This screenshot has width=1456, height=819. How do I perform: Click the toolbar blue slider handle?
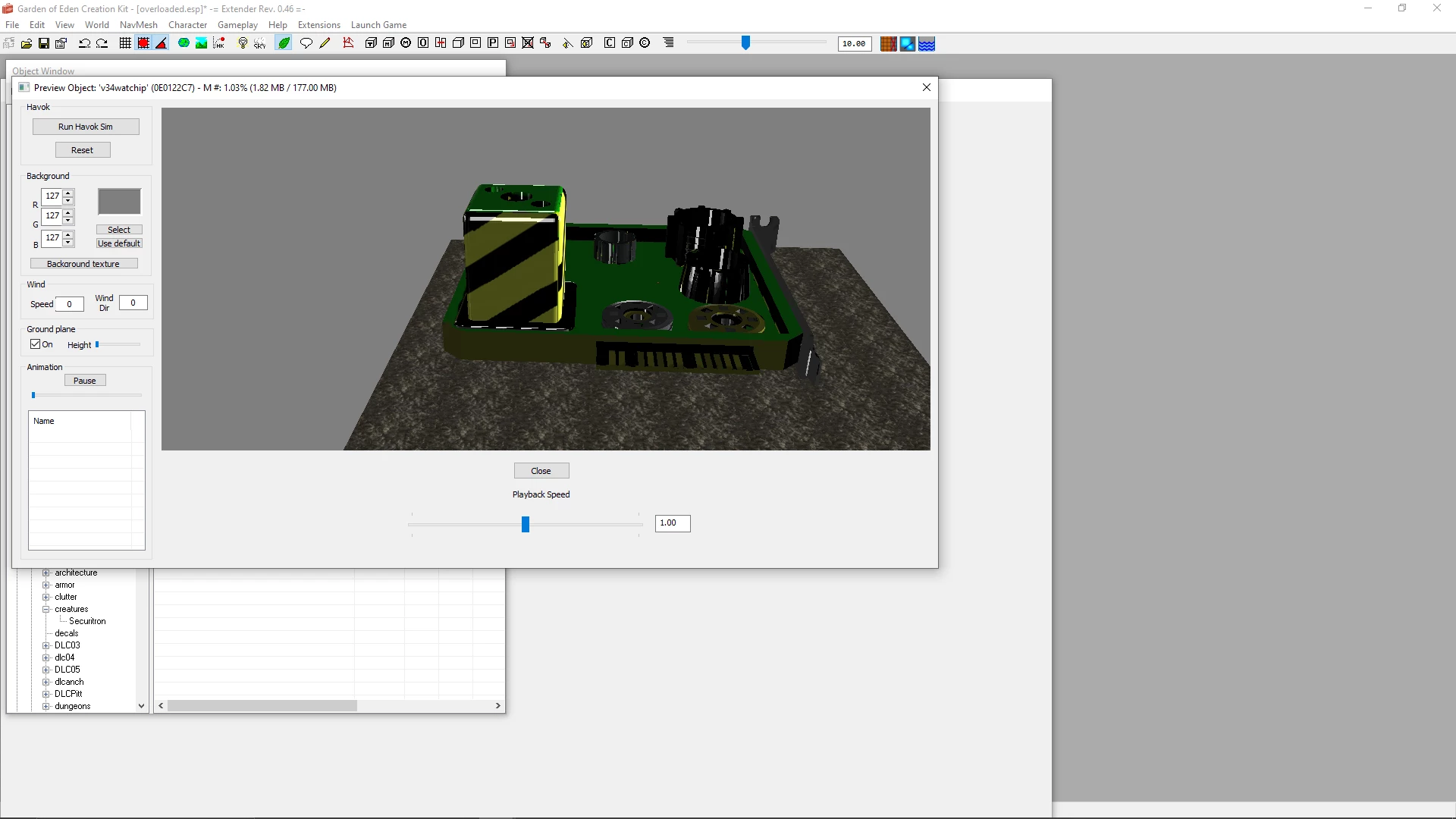tap(745, 43)
